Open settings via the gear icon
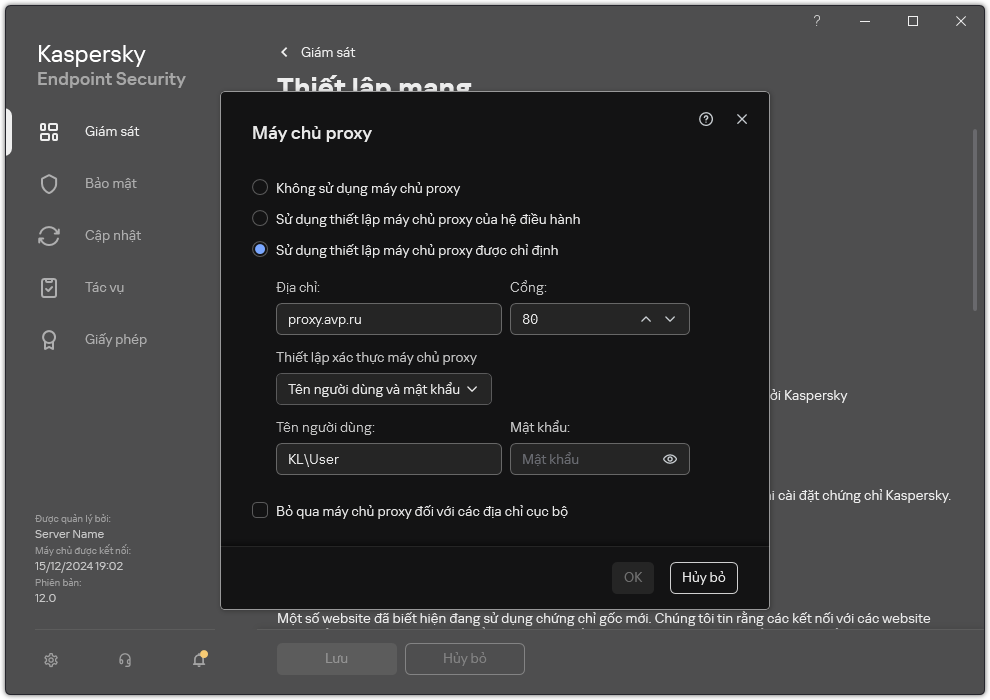The width and height of the screenshot is (990, 700). [51, 660]
